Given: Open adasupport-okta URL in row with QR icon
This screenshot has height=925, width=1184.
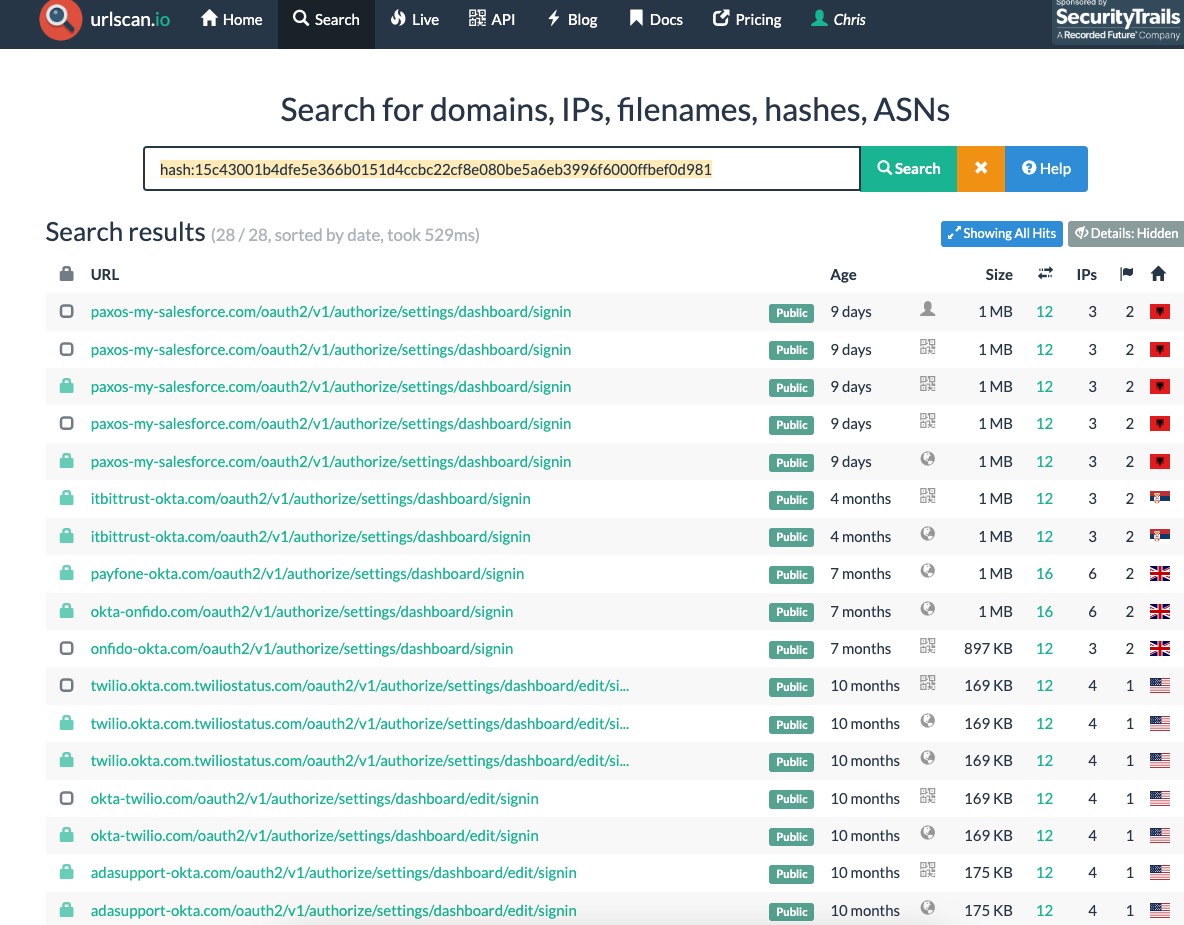Looking at the screenshot, I should pos(333,872).
